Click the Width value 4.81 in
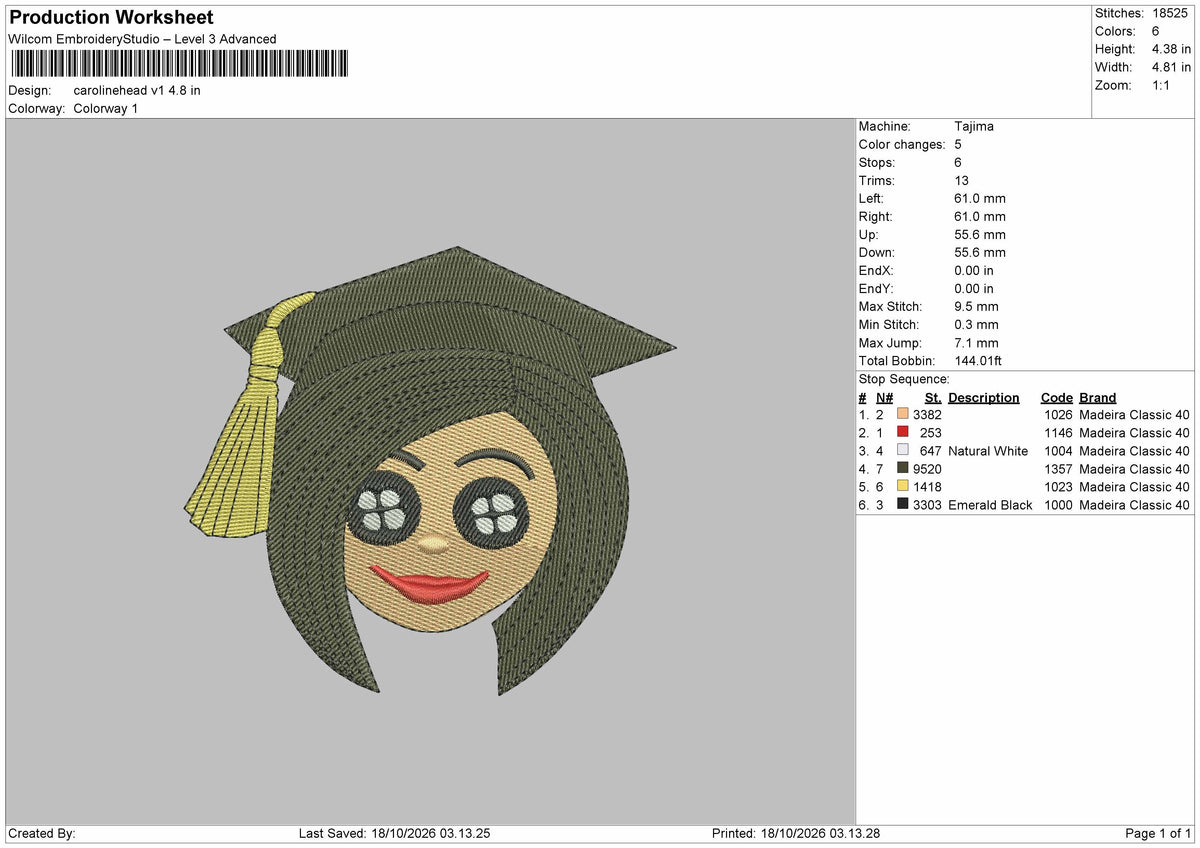The width and height of the screenshot is (1200, 848). pyautogui.click(x=1173, y=67)
